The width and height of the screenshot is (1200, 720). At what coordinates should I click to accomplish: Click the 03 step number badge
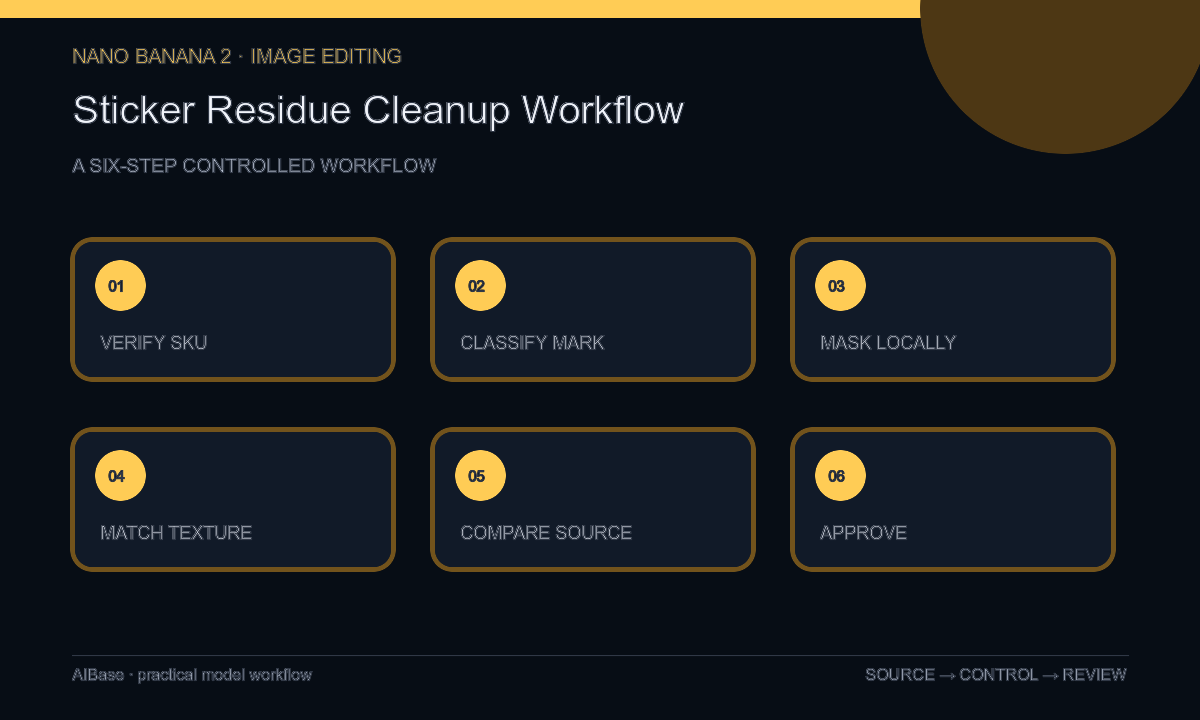tap(840, 286)
